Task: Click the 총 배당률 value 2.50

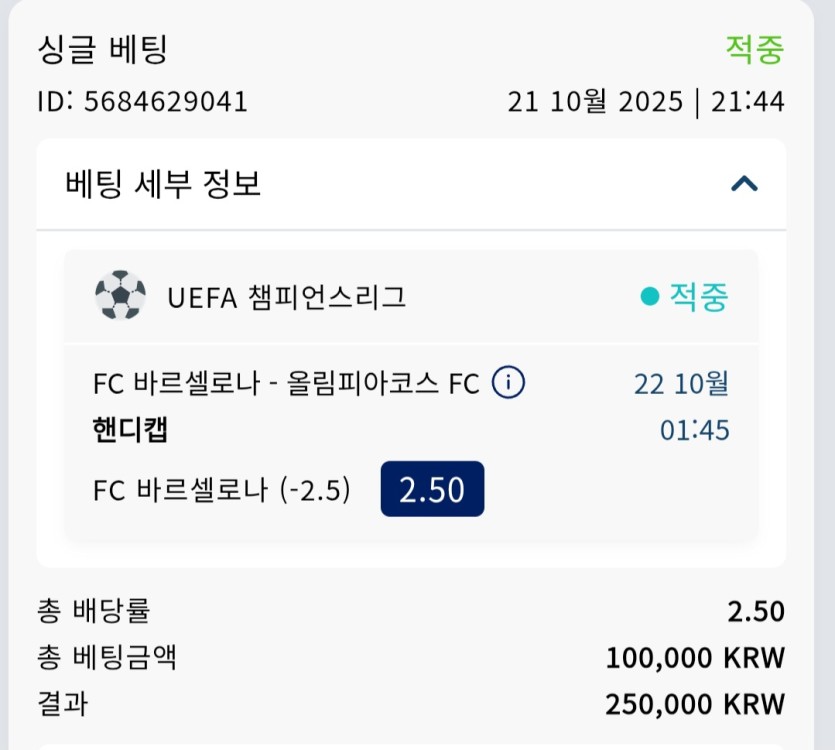Action: [756, 611]
